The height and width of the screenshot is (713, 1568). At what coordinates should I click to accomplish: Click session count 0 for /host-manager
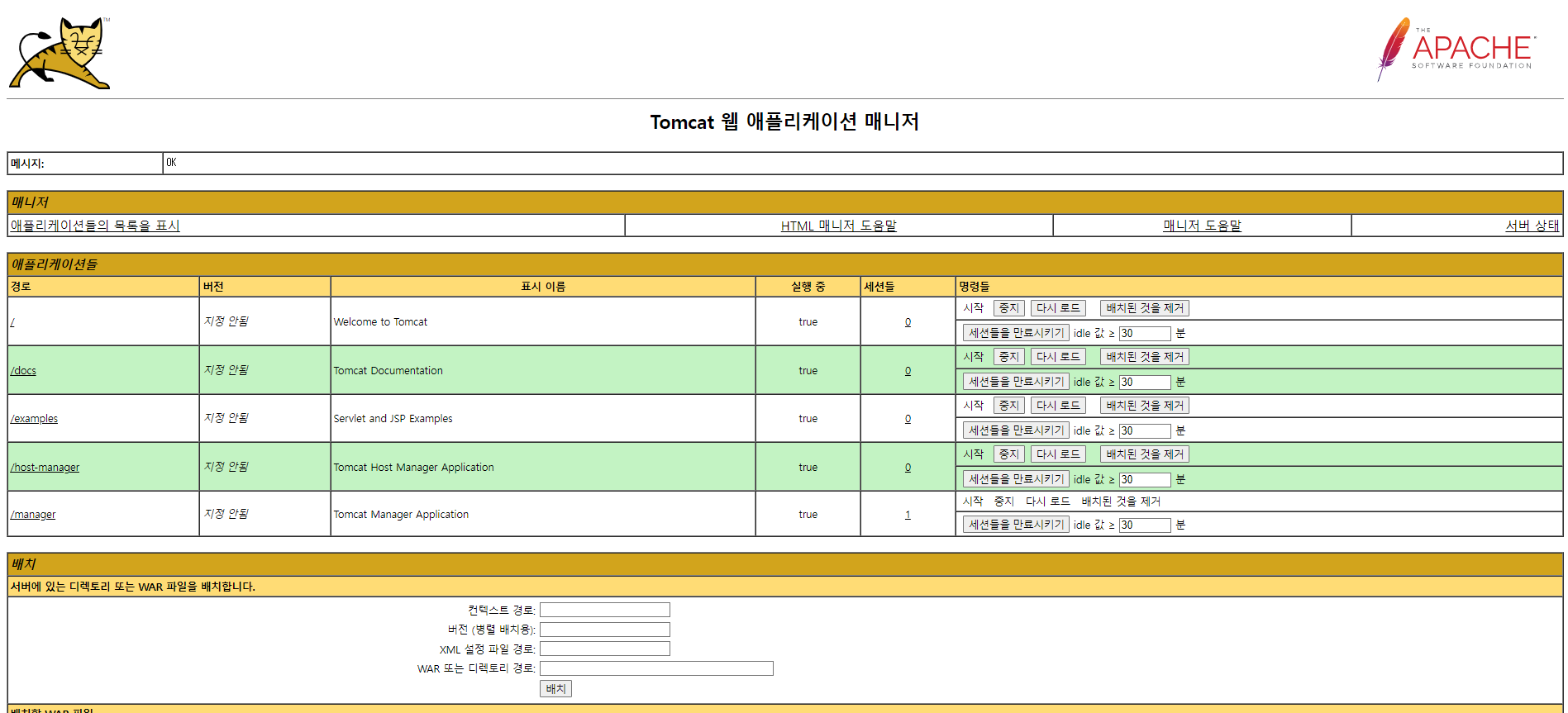point(908,468)
